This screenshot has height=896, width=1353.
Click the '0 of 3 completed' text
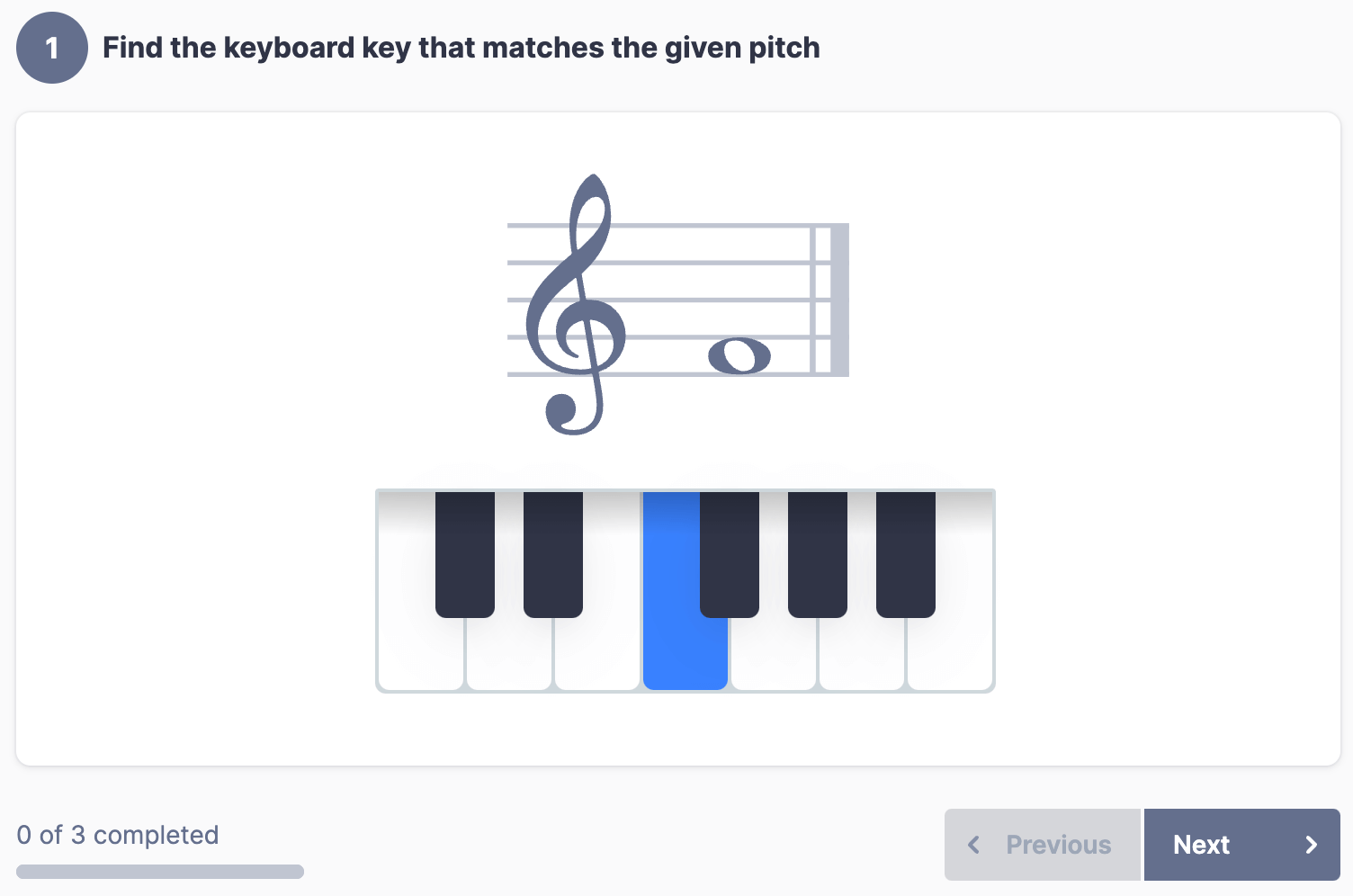(x=118, y=835)
